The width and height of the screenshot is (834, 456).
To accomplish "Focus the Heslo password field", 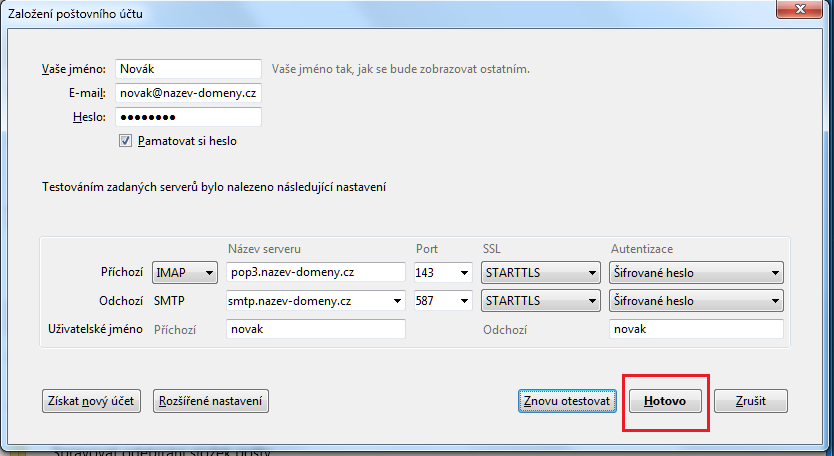I will (186, 117).
